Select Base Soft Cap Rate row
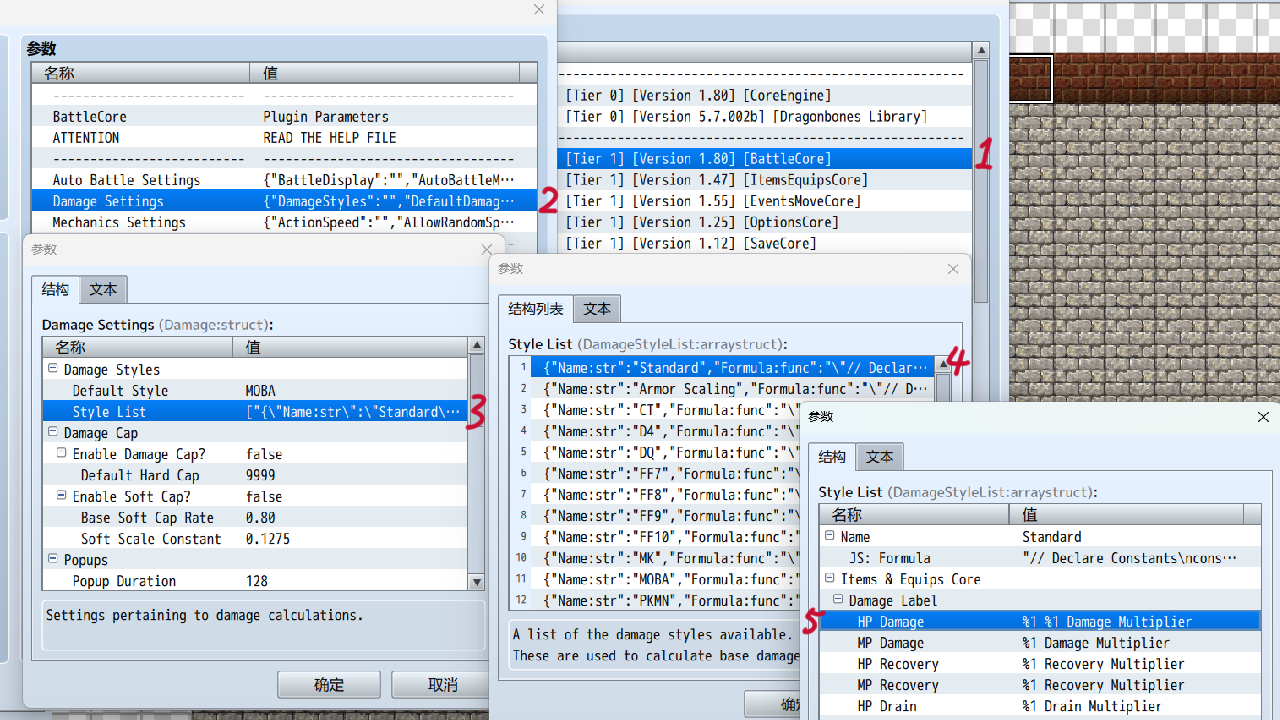1280x720 pixels. [255, 517]
